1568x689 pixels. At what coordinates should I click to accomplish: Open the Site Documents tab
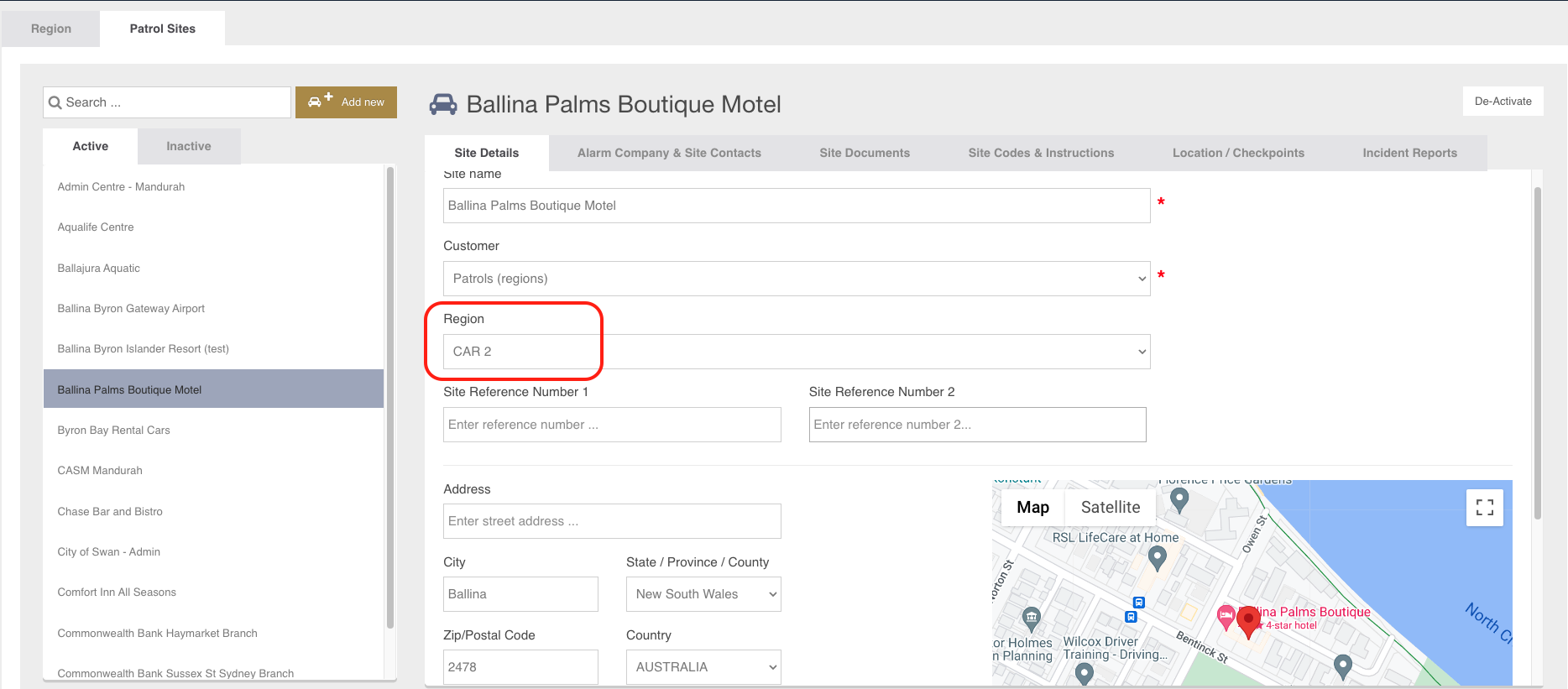(865, 153)
